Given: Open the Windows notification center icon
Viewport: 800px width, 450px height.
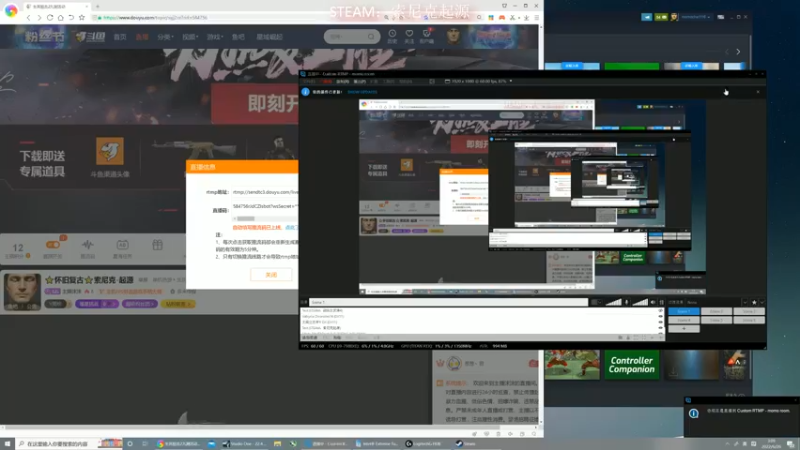Looking at the screenshot, I should pos(790,444).
